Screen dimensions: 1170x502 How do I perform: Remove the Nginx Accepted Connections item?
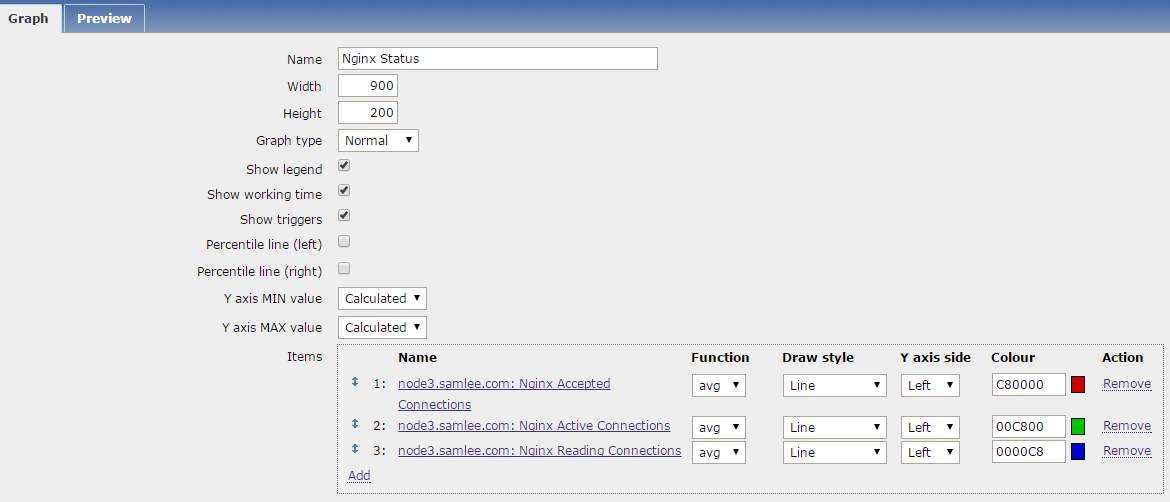[x=1127, y=383]
